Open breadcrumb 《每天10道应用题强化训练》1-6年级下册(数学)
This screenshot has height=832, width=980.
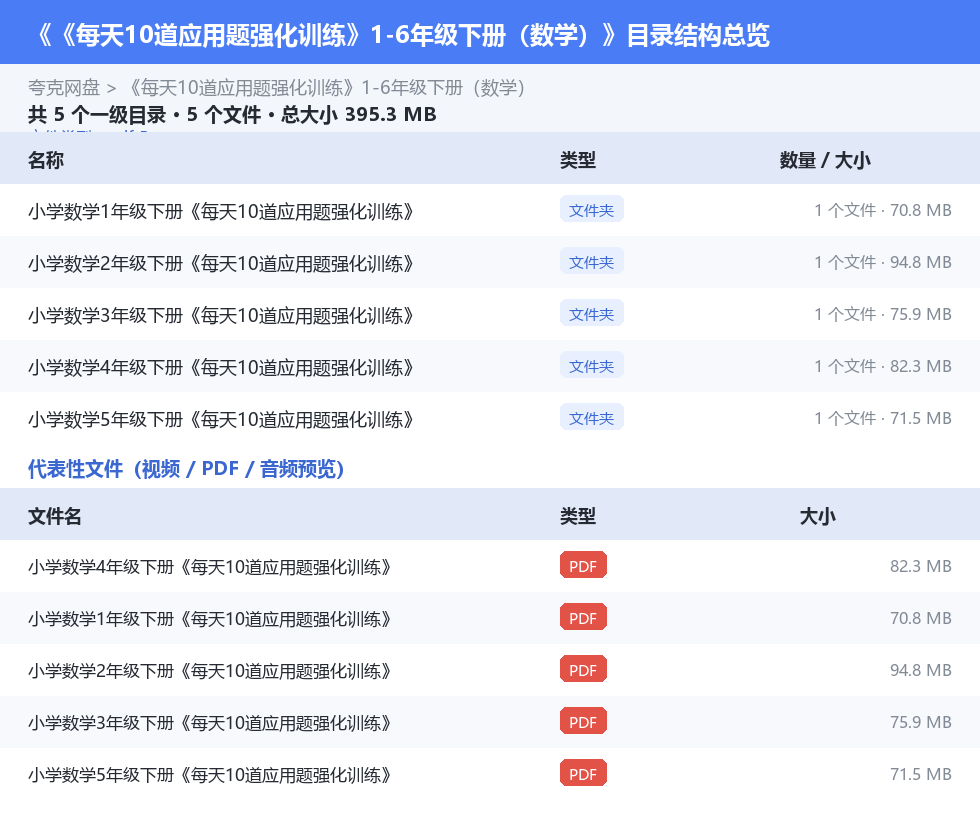[x=326, y=88]
